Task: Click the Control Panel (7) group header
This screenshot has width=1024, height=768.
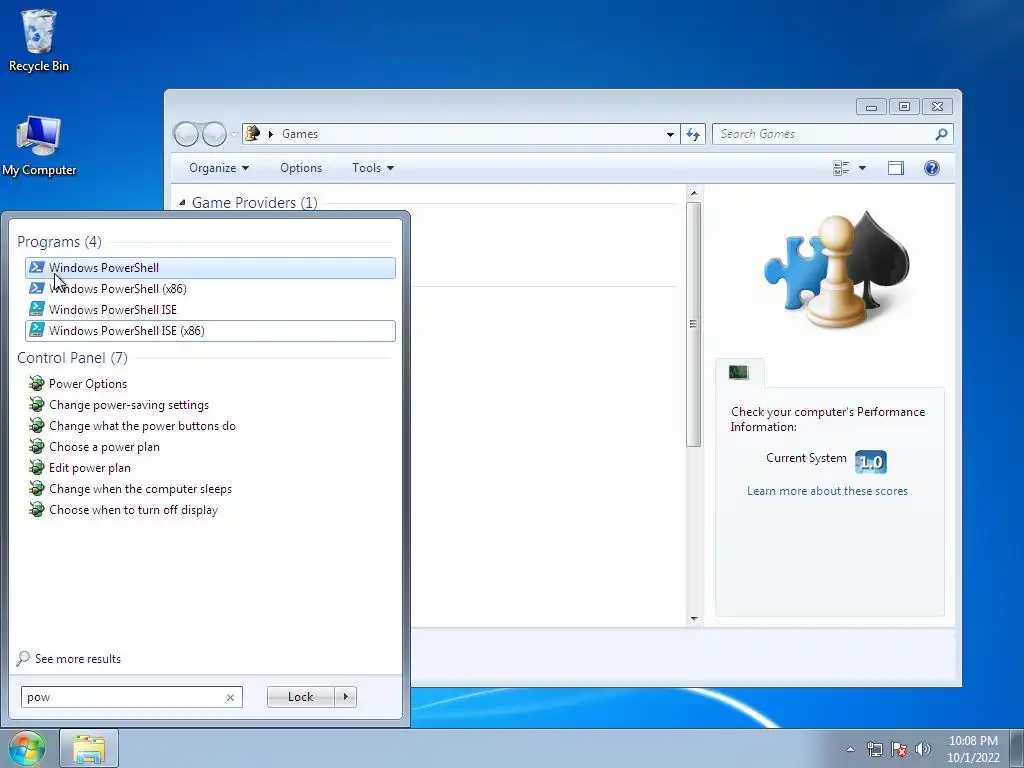Action: coord(72,358)
